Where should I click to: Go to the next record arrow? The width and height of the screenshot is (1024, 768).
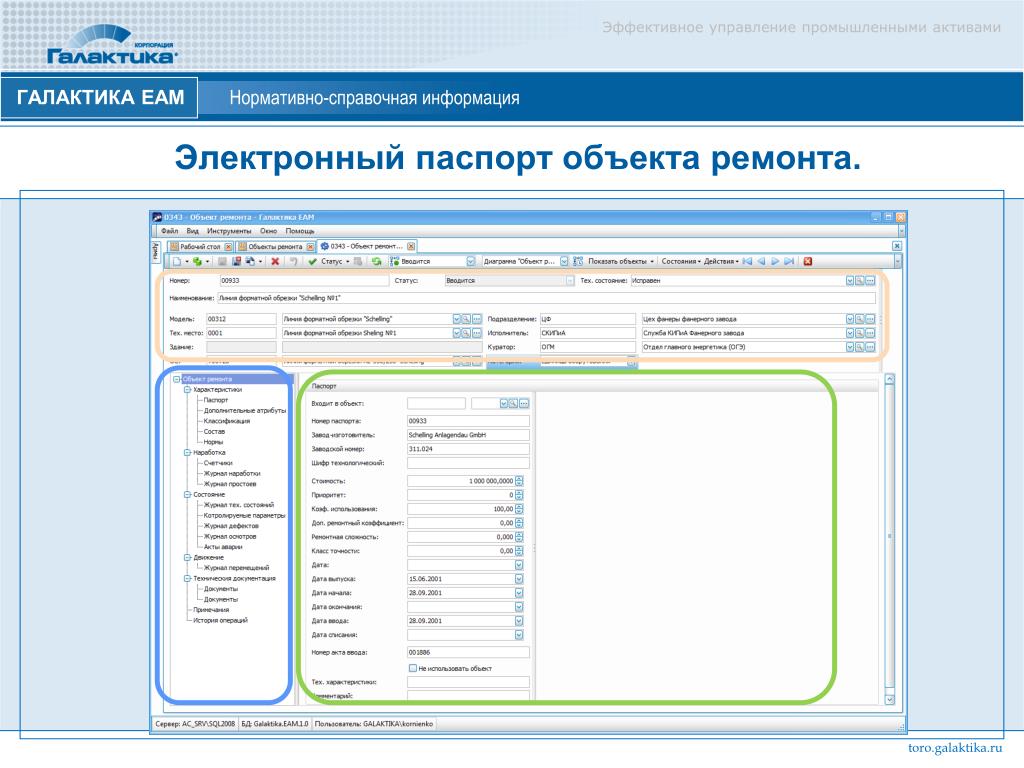click(775, 261)
